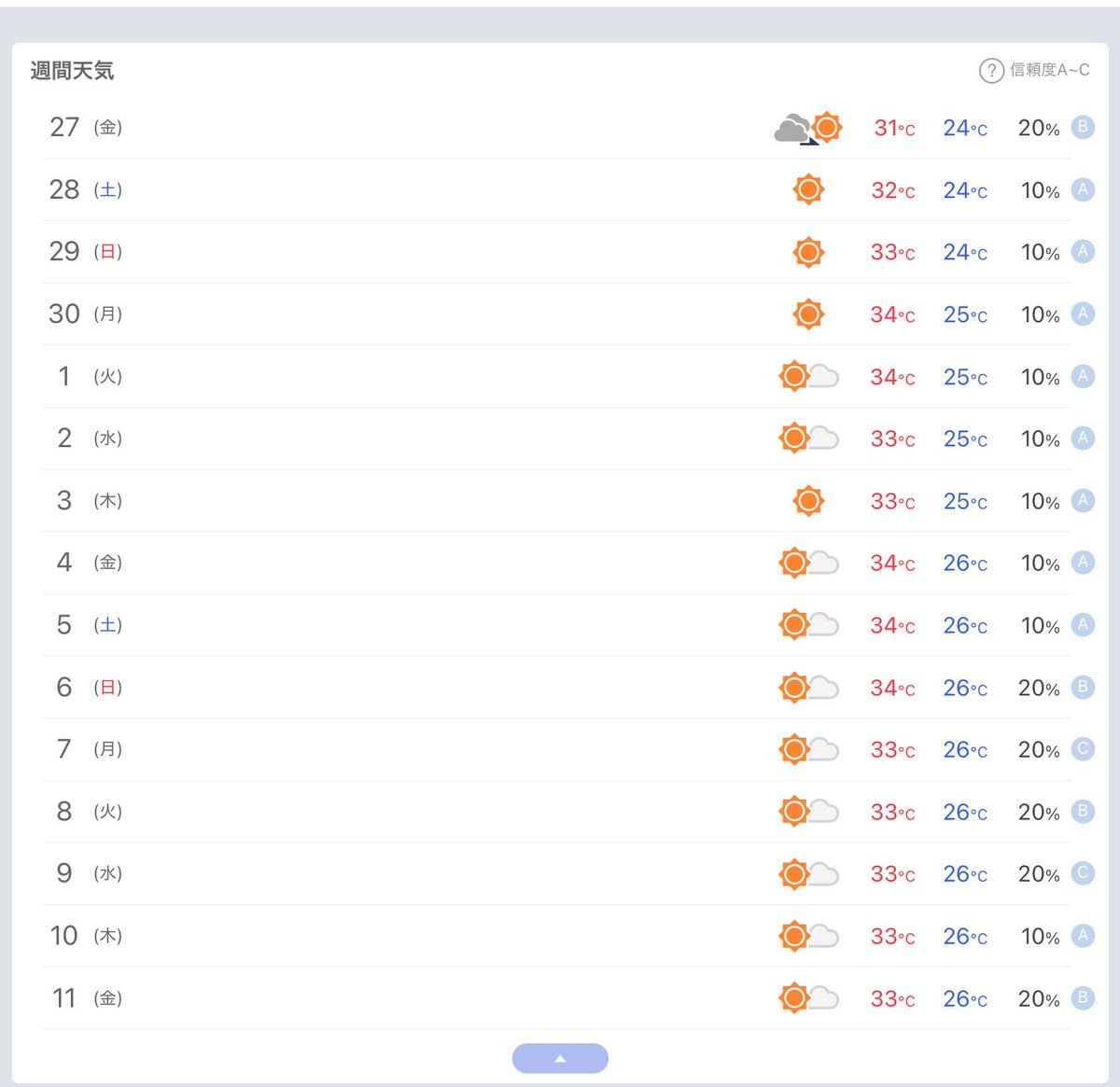
Task: Click the reliability A badge for the 30th
Action: point(1083,314)
